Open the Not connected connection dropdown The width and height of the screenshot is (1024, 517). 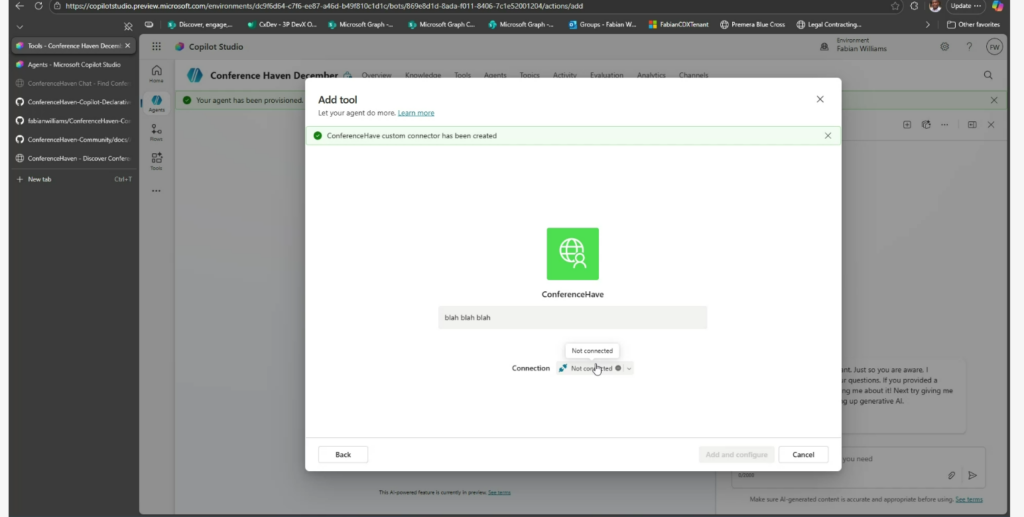click(x=595, y=368)
